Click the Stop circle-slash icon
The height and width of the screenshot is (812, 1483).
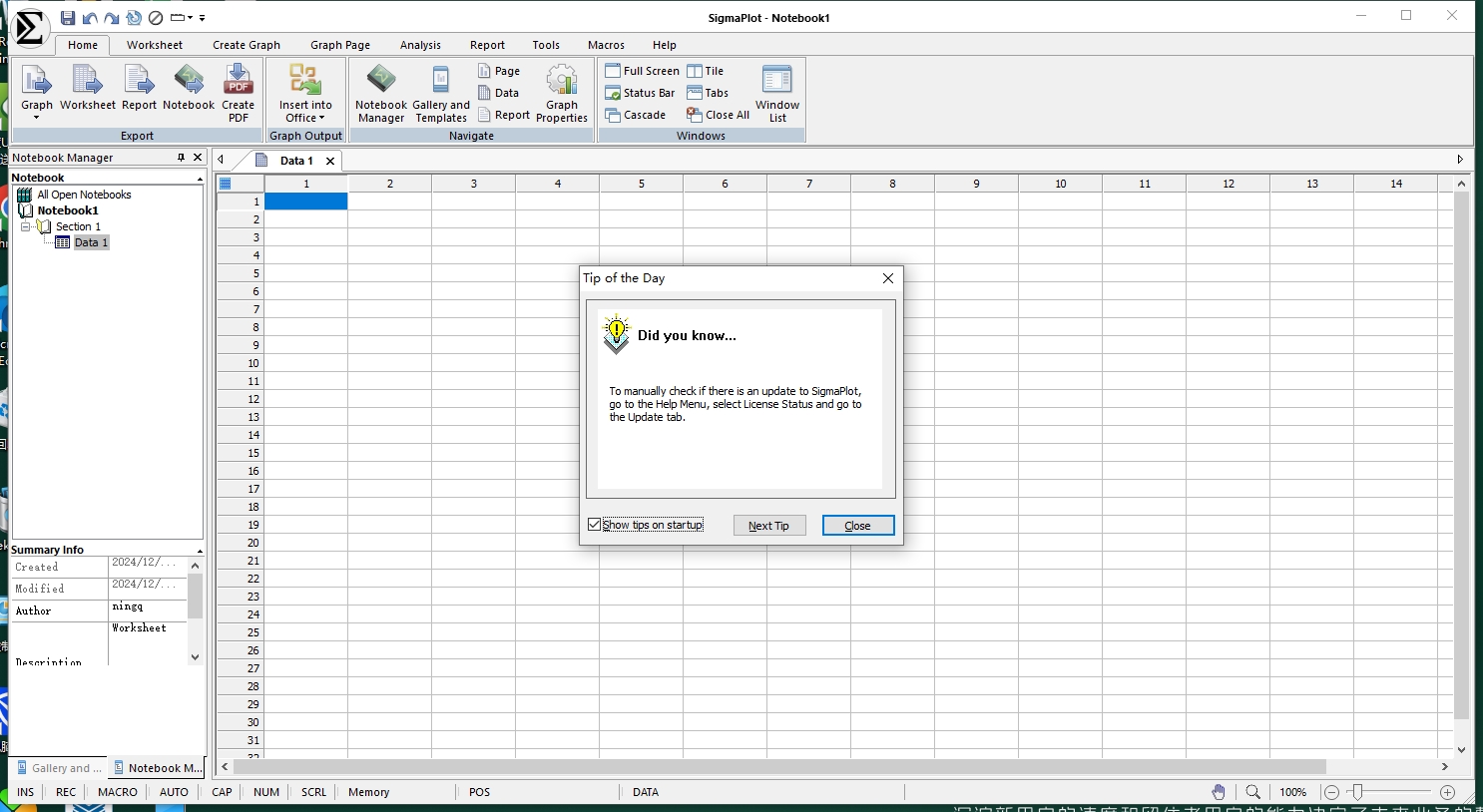coord(156,18)
